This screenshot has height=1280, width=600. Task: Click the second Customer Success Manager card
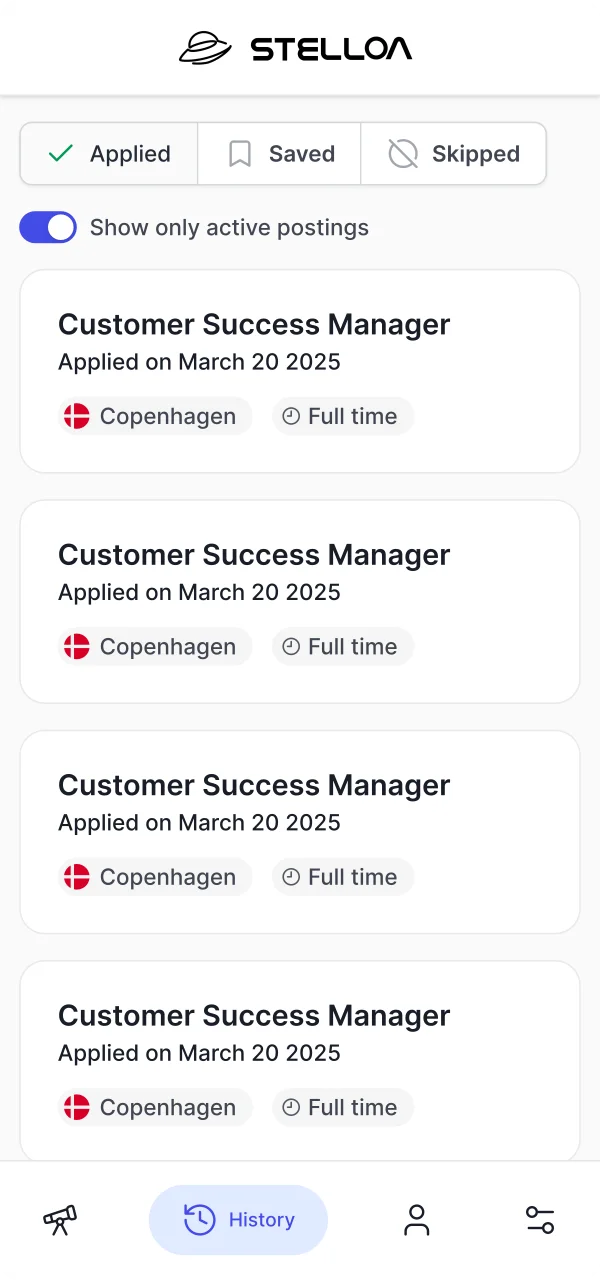click(299, 601)
